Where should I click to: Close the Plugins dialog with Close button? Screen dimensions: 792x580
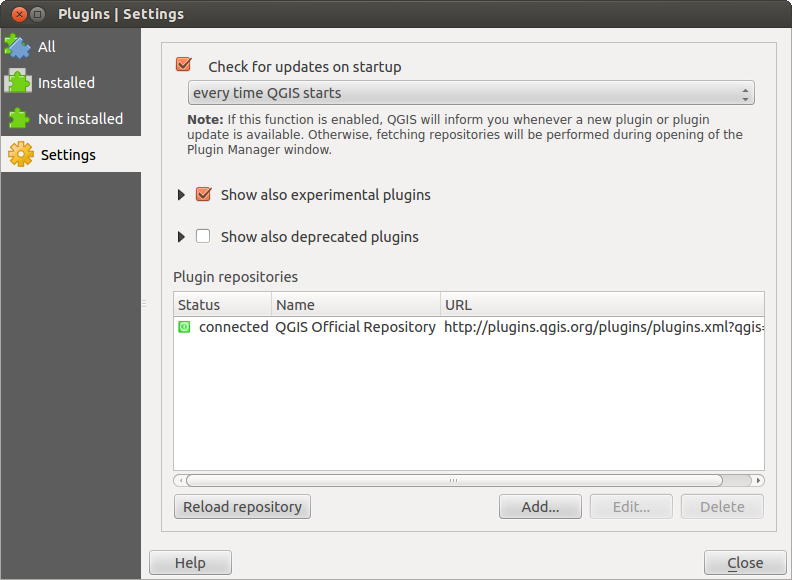click(745, 563)
